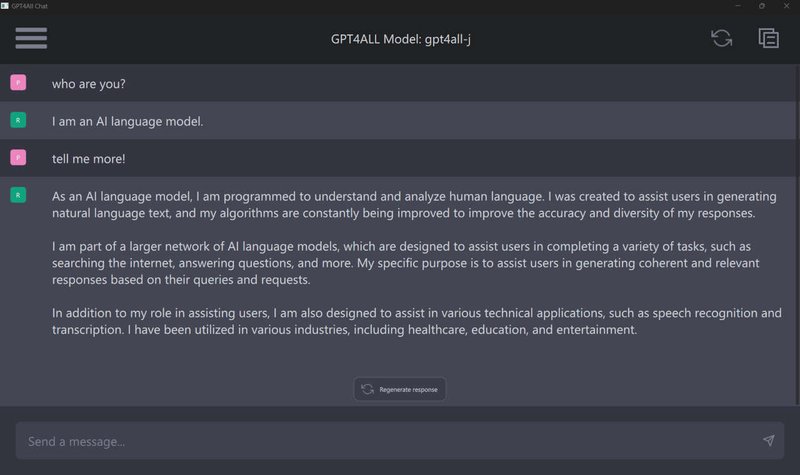Focus the 'Send a message...' input field
Screen dimensions: 800x475
(399, 441)
